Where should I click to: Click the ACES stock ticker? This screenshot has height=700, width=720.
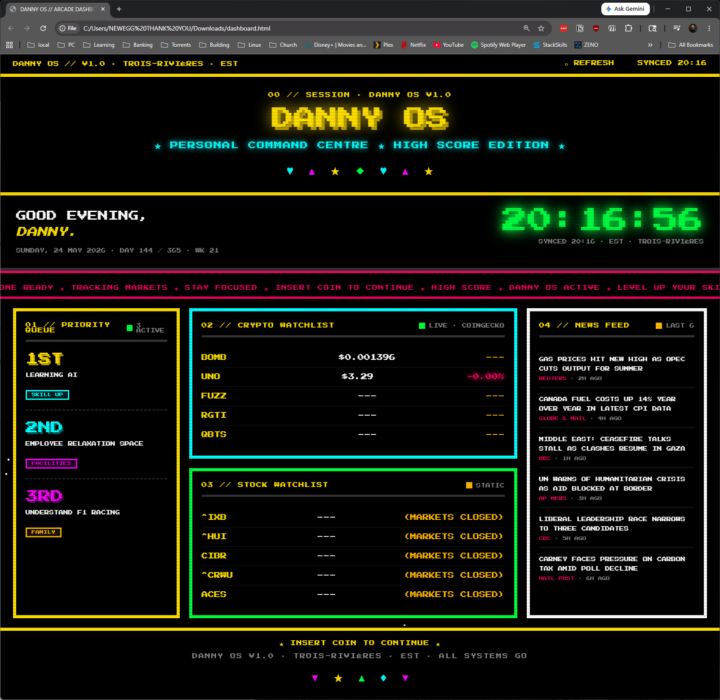pyautogui.click(x=214, y=594)
